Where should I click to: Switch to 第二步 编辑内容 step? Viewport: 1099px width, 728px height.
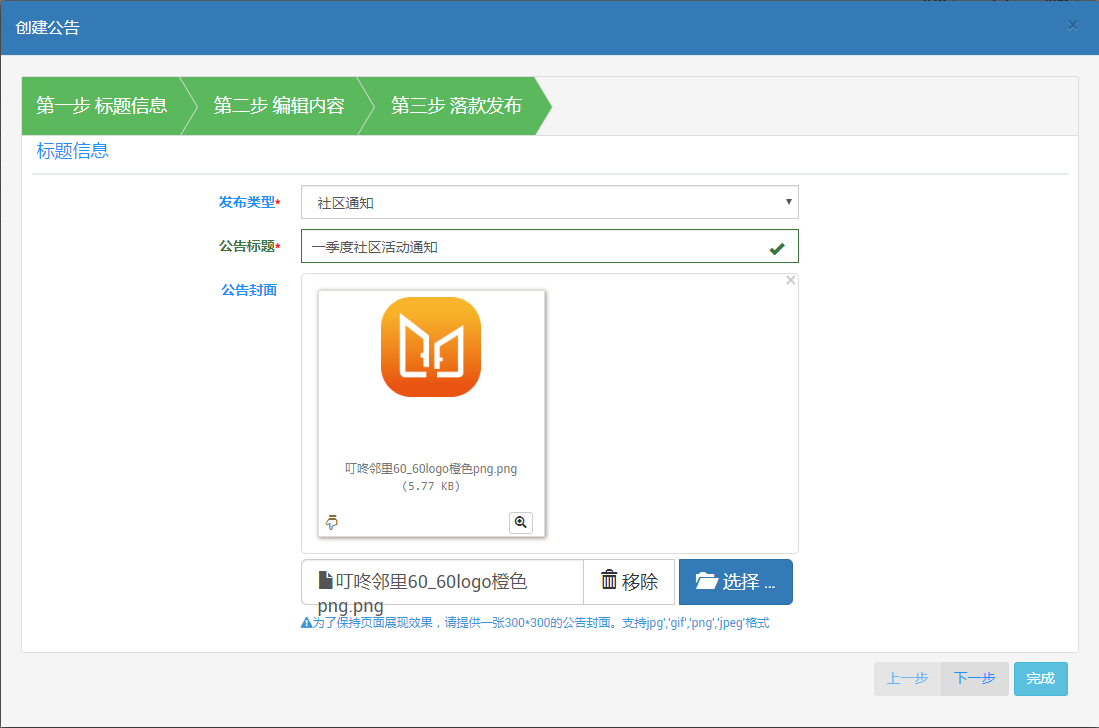point(279,106)
